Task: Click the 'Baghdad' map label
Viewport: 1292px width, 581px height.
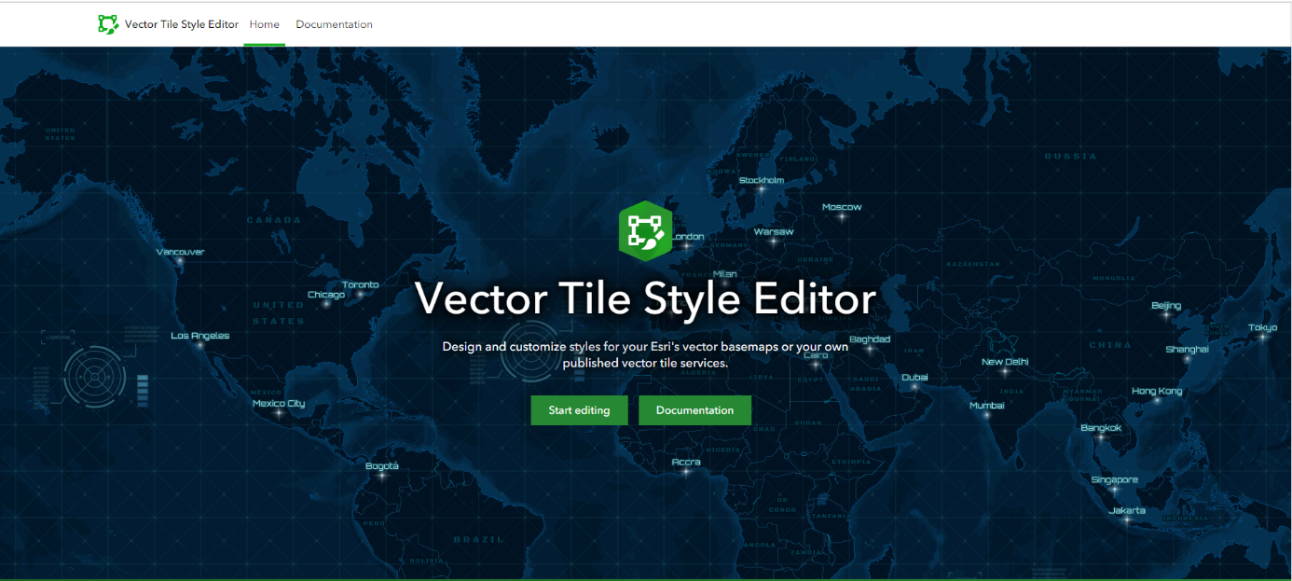Action: click(870, 339)
